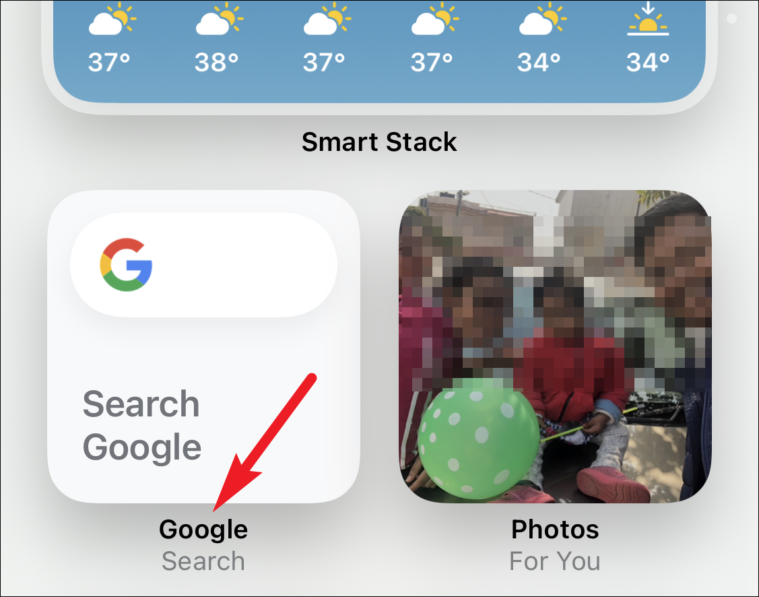The width and height of the screenshot is (759, 597).
Task: Tap the For You subtitle under Photos
Action: (555, 561)
